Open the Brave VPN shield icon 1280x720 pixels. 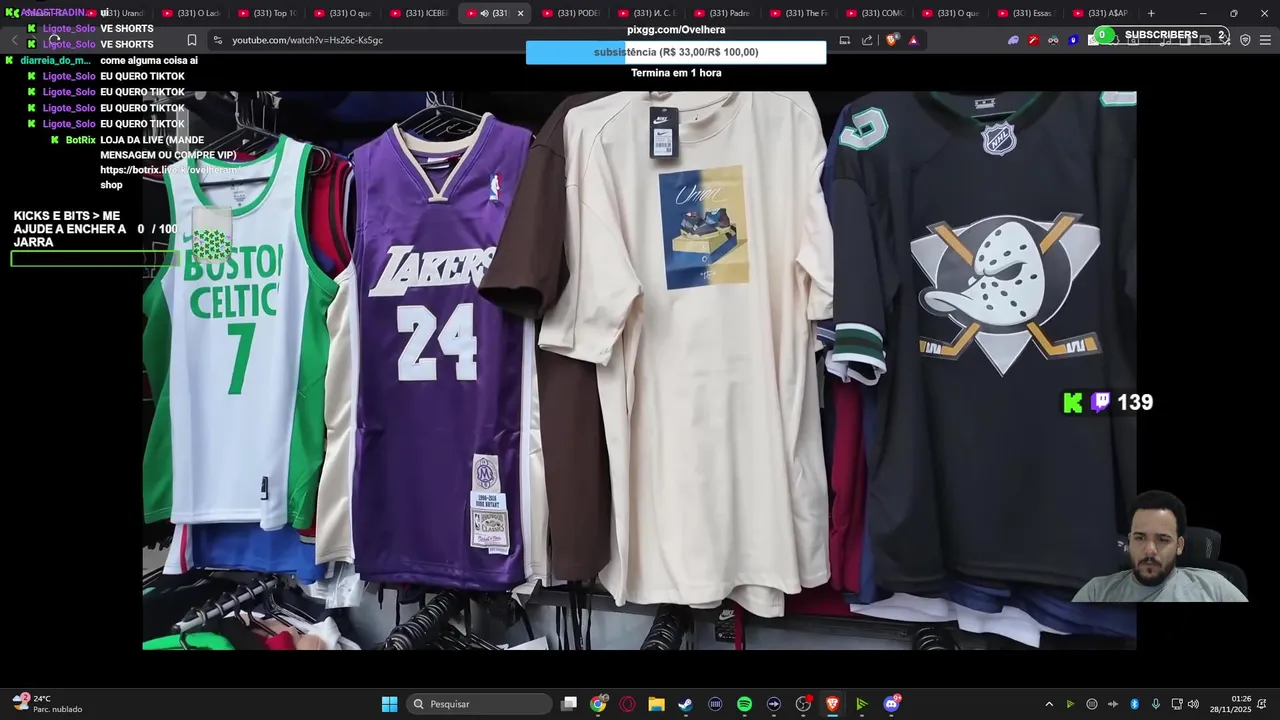(x=1245, y=40)
